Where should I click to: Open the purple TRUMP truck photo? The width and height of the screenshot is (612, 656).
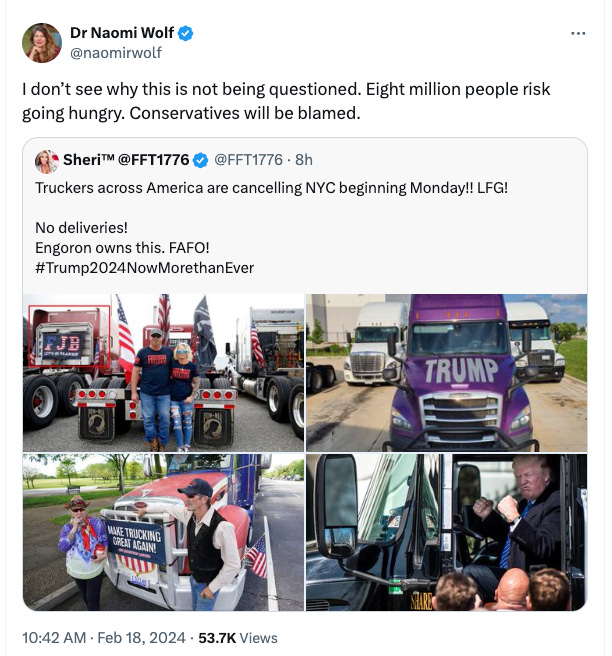446,372
